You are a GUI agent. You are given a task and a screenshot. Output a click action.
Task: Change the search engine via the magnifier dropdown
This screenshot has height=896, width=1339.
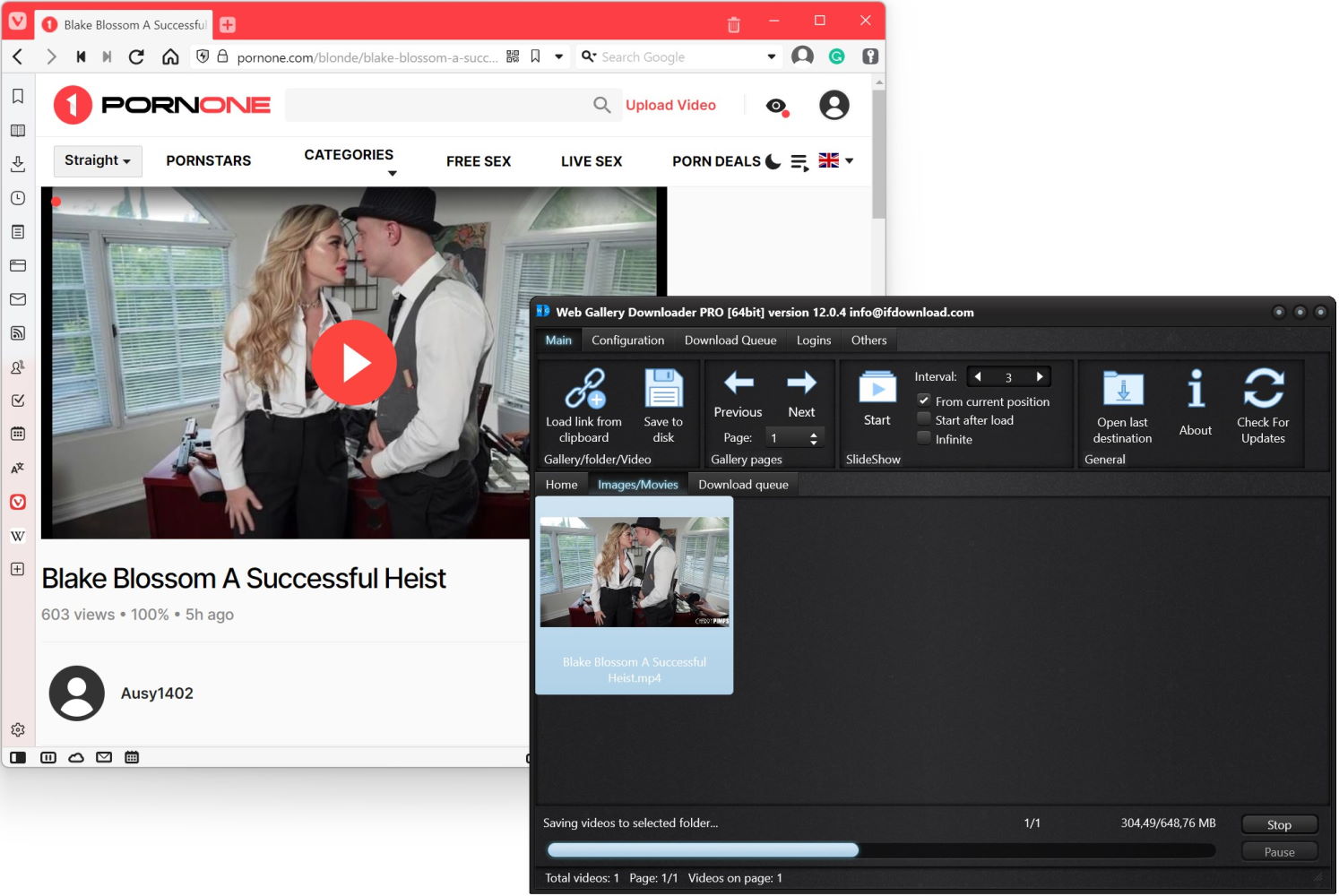pyautogui.click(x=589, y=56)
